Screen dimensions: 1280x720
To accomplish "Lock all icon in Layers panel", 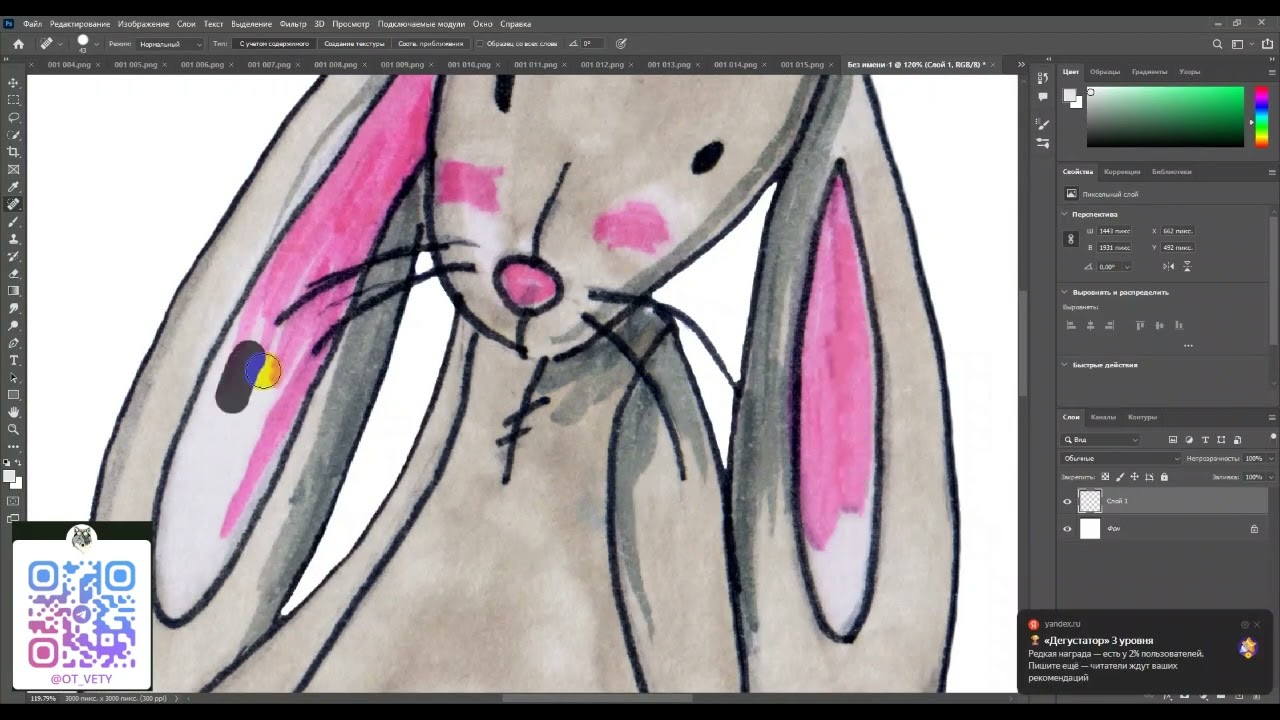I will 1164,477.
